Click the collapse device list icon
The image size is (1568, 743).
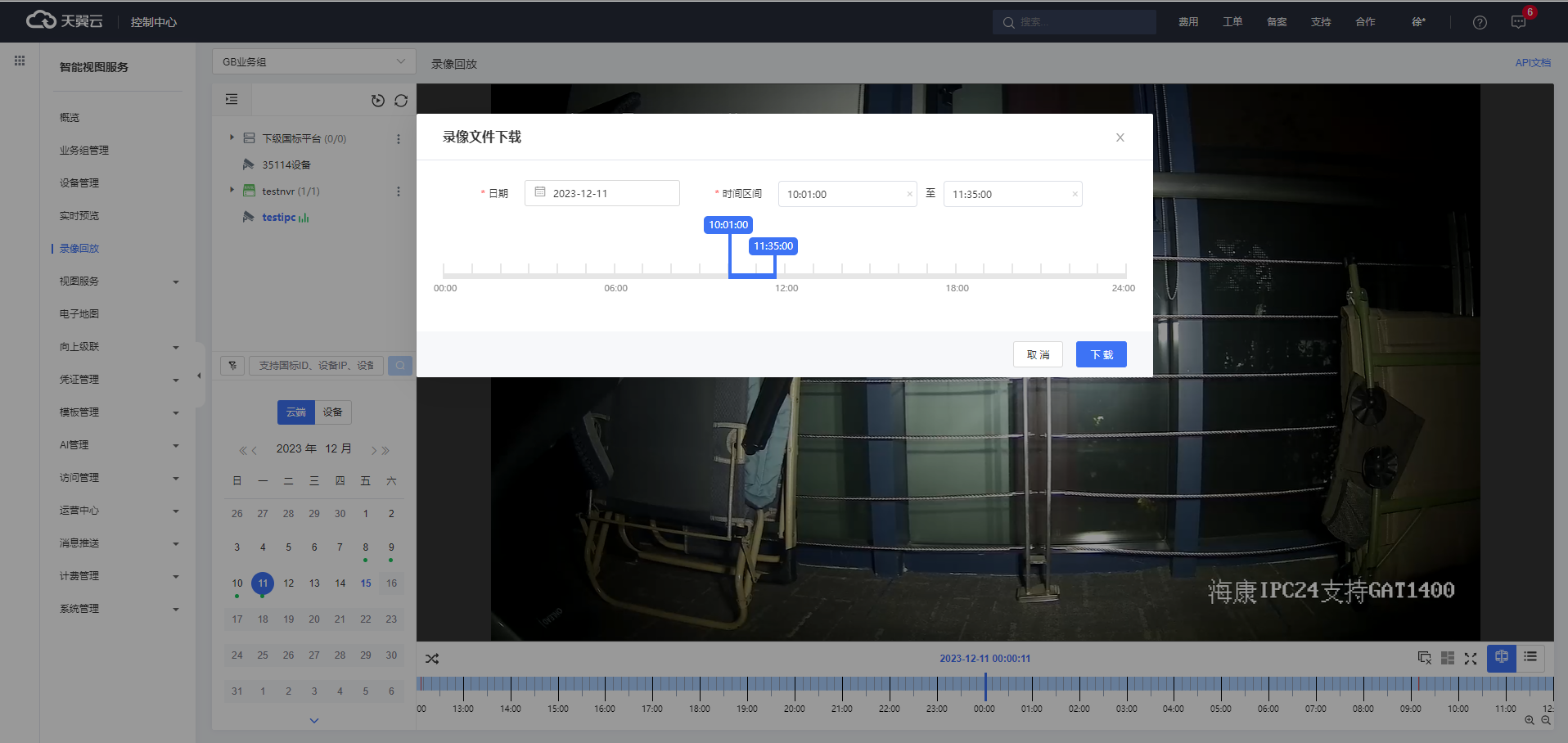tap(232, 100)
